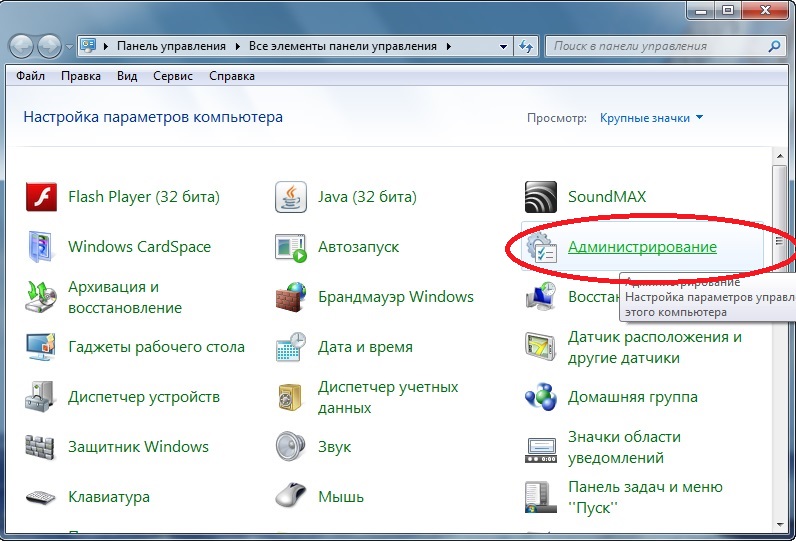
Task: Click the SoundMAX icon
Action: pyautogui.click(x=540, y=197)
